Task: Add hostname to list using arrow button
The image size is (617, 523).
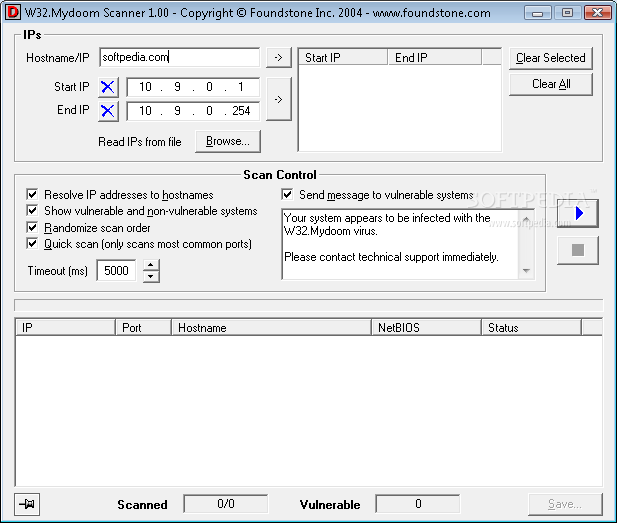Action: coord(279,57)
